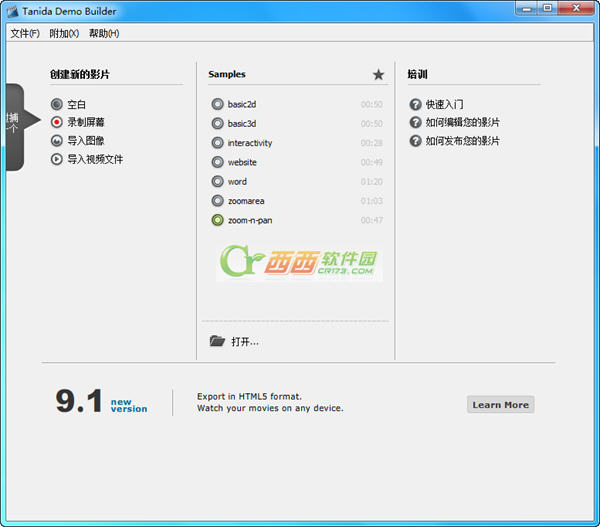Open the 如何编辑您的影片 tutorial link

pos(463,122)
